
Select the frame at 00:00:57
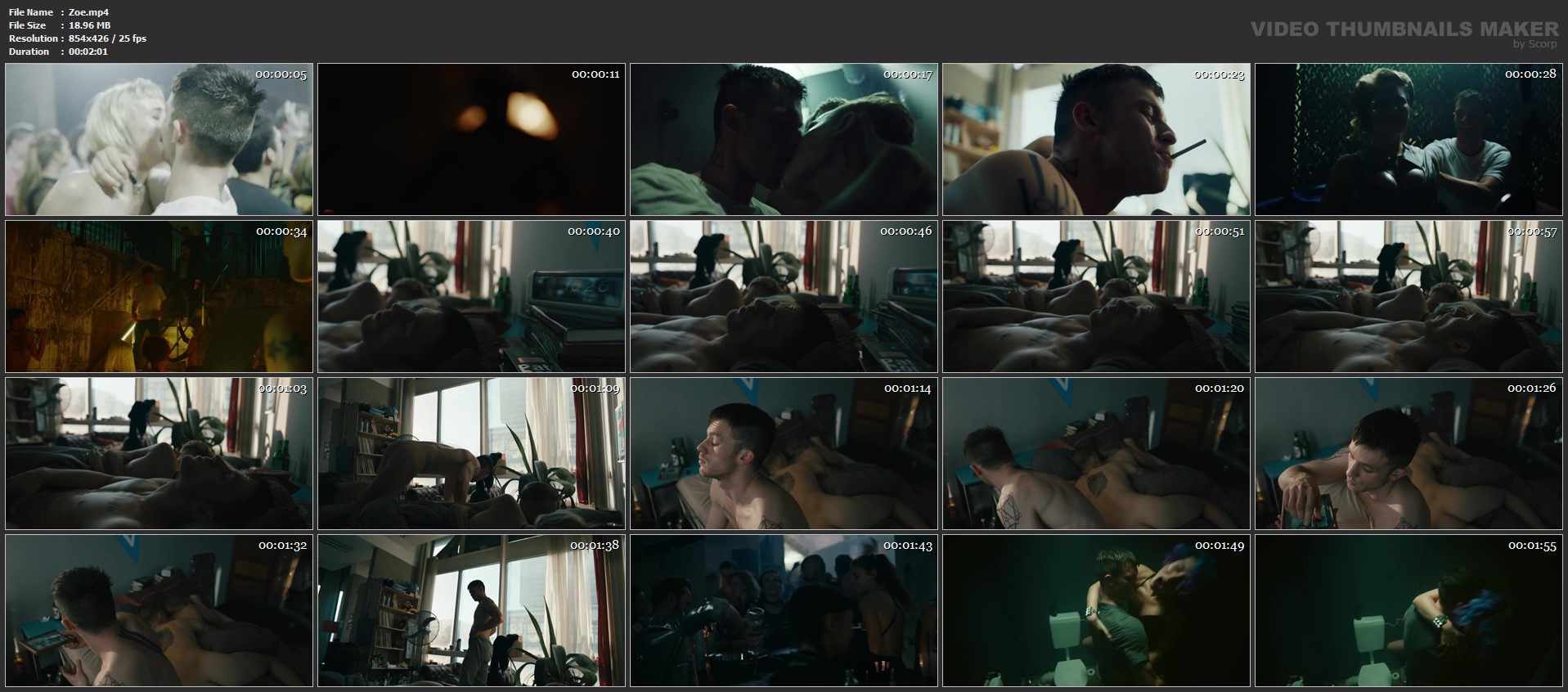click(x=1409, y=296)
